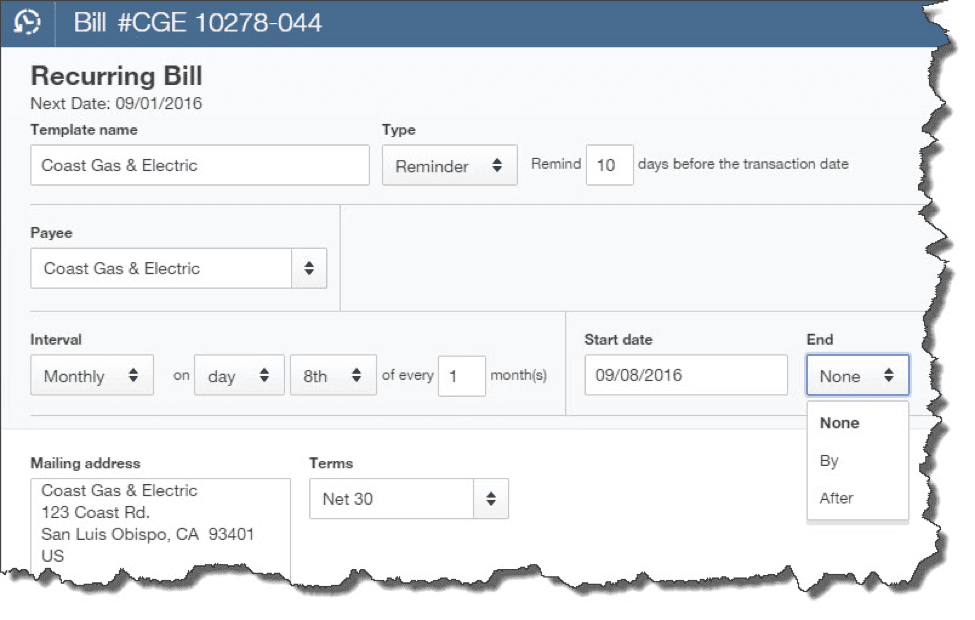Click the Bill #CGE 10278-044 title bar
The image size is (975, 620).
200,20
